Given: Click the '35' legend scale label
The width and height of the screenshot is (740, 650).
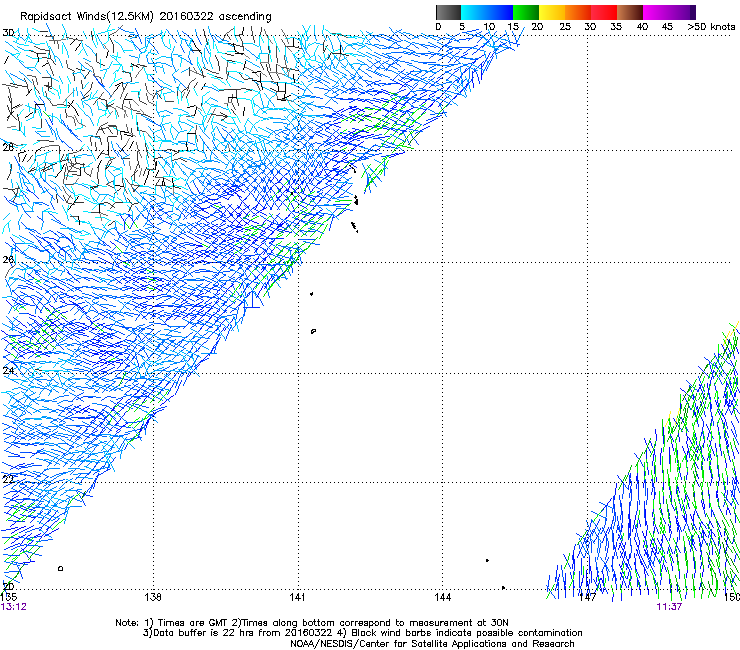Looking at the screenshot, I should pyautogui.click(x=616, y=27).
